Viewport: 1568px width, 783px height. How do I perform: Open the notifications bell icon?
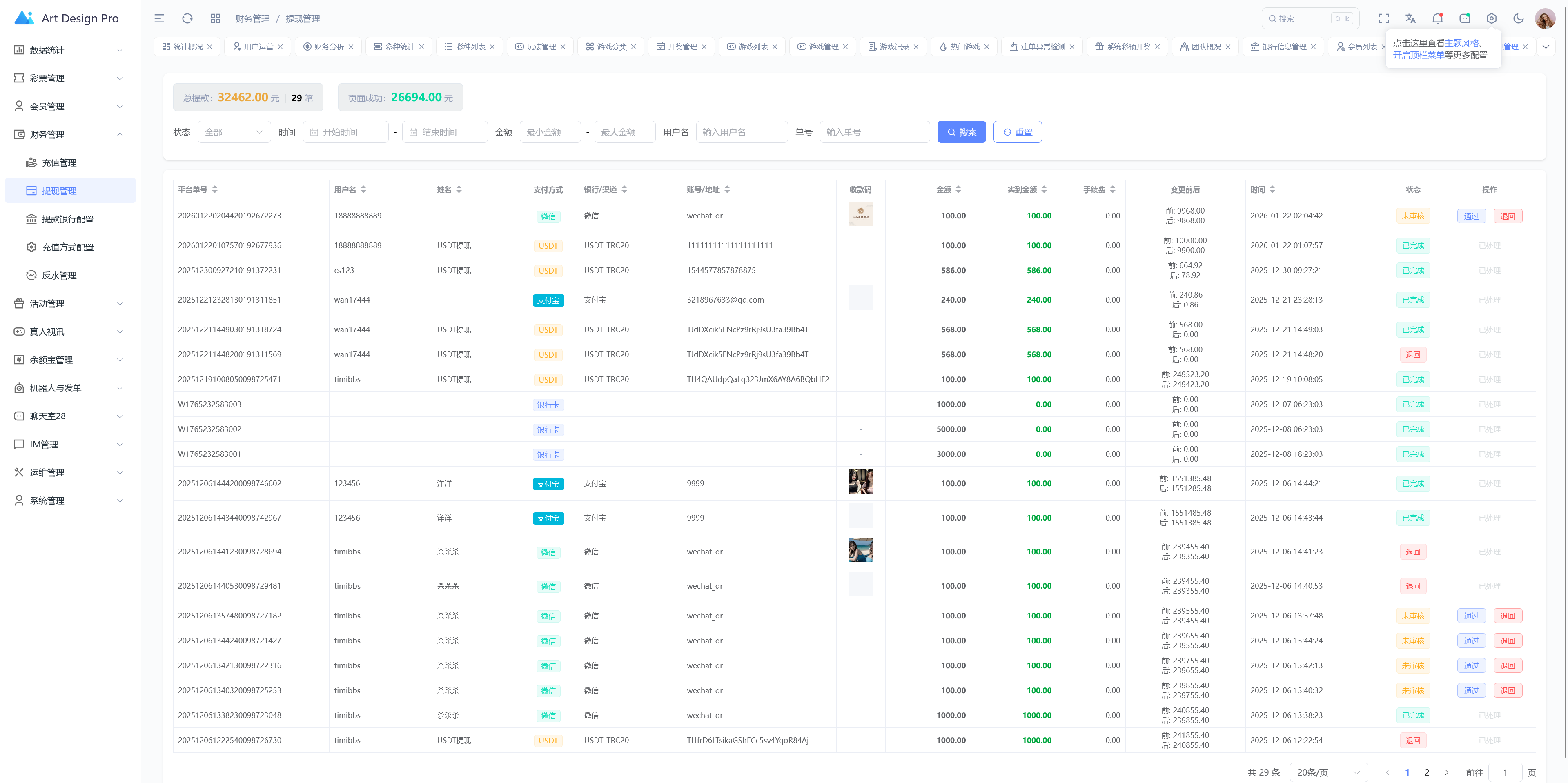[x=1437, y=18]
